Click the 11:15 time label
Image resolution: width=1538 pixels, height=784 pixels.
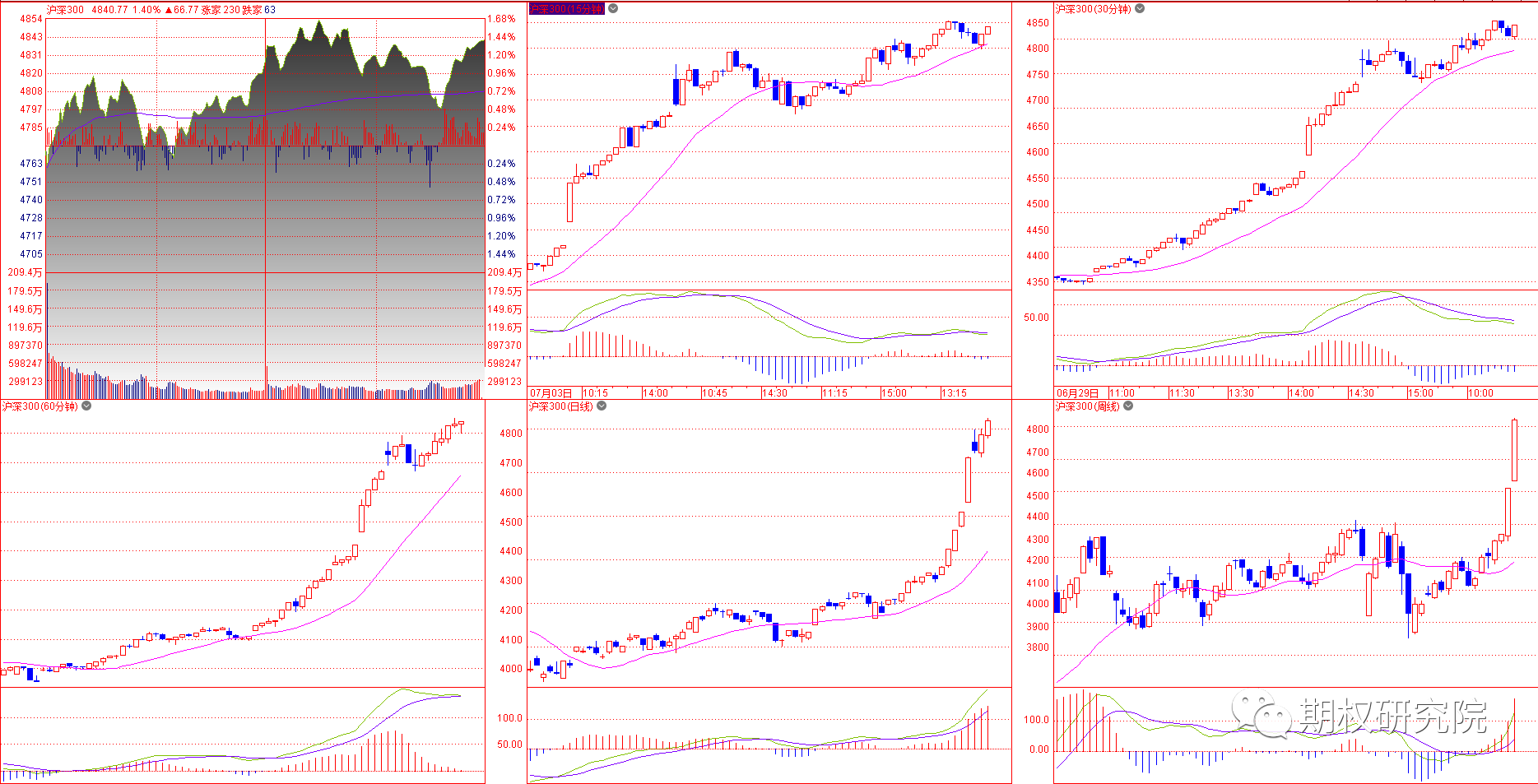click(834, 393)
